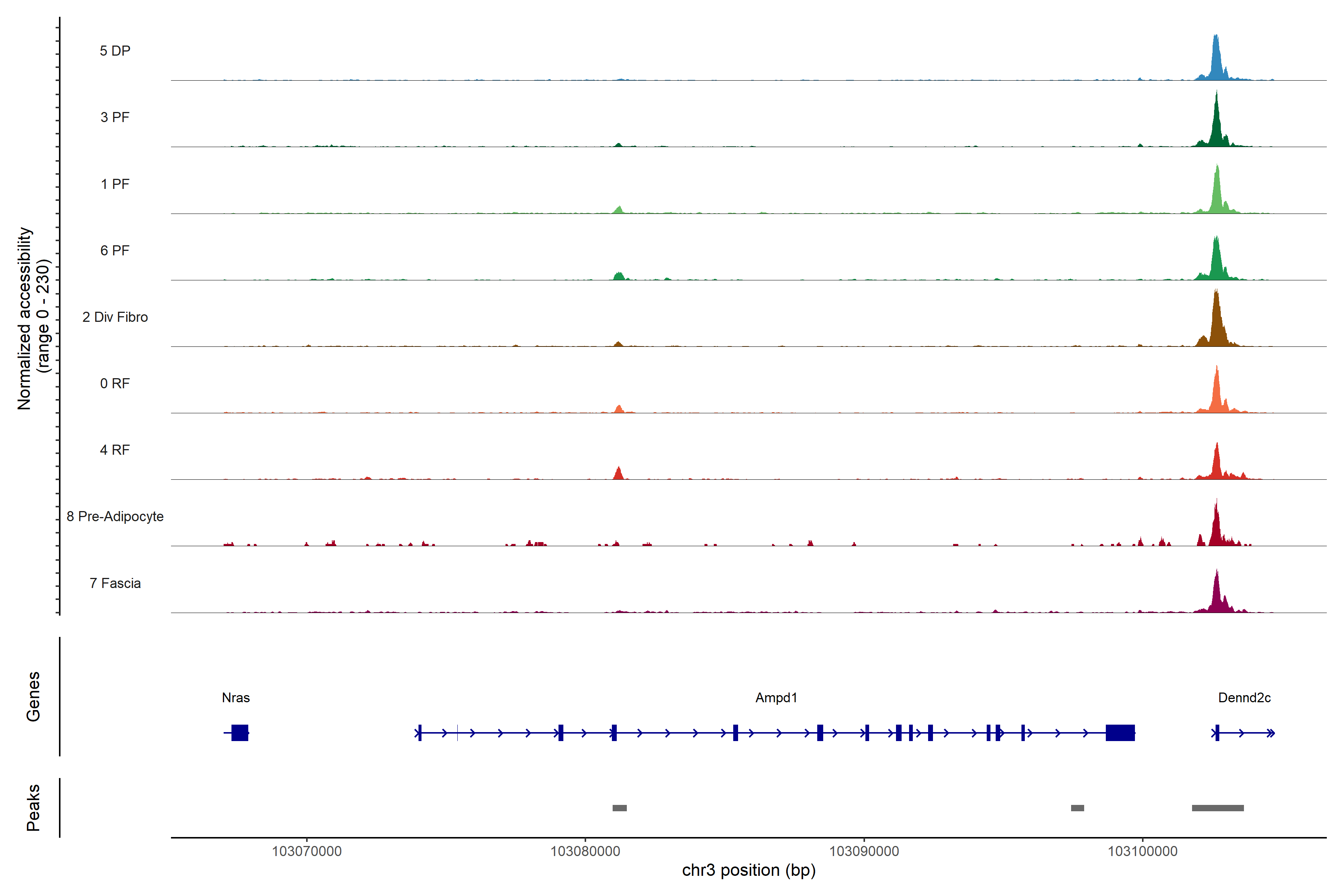
Task: Select the 3 PF track label
Action: click(x=115, y=118)
